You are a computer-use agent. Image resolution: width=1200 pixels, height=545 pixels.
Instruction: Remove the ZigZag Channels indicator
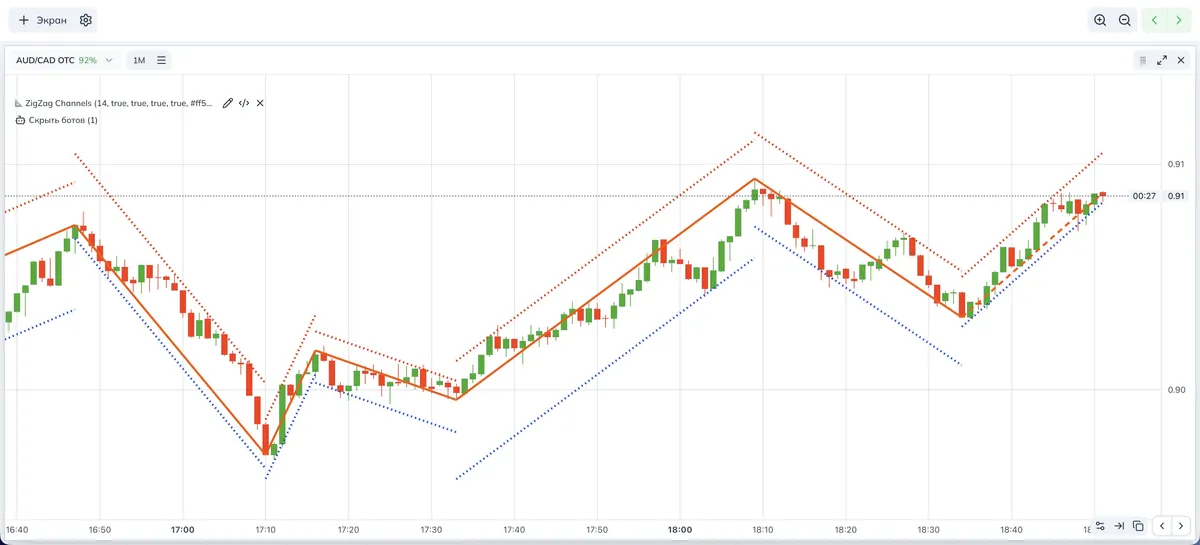[x=260, y=103]
